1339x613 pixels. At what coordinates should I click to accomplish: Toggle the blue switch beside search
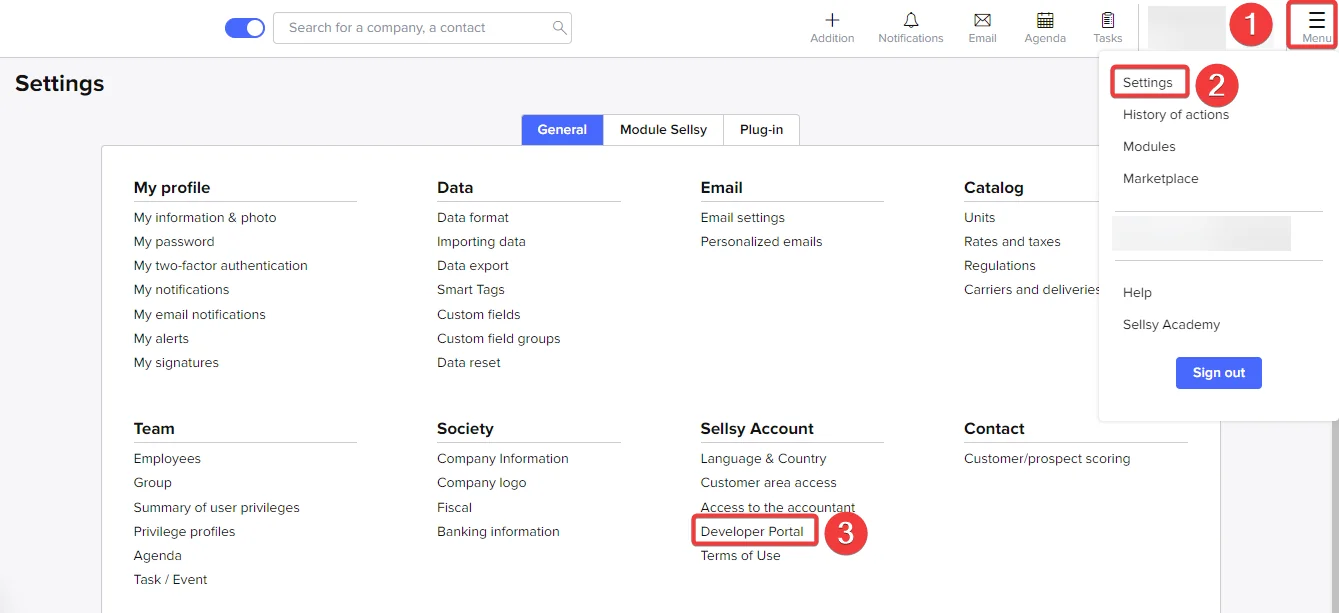coord(245,28)
